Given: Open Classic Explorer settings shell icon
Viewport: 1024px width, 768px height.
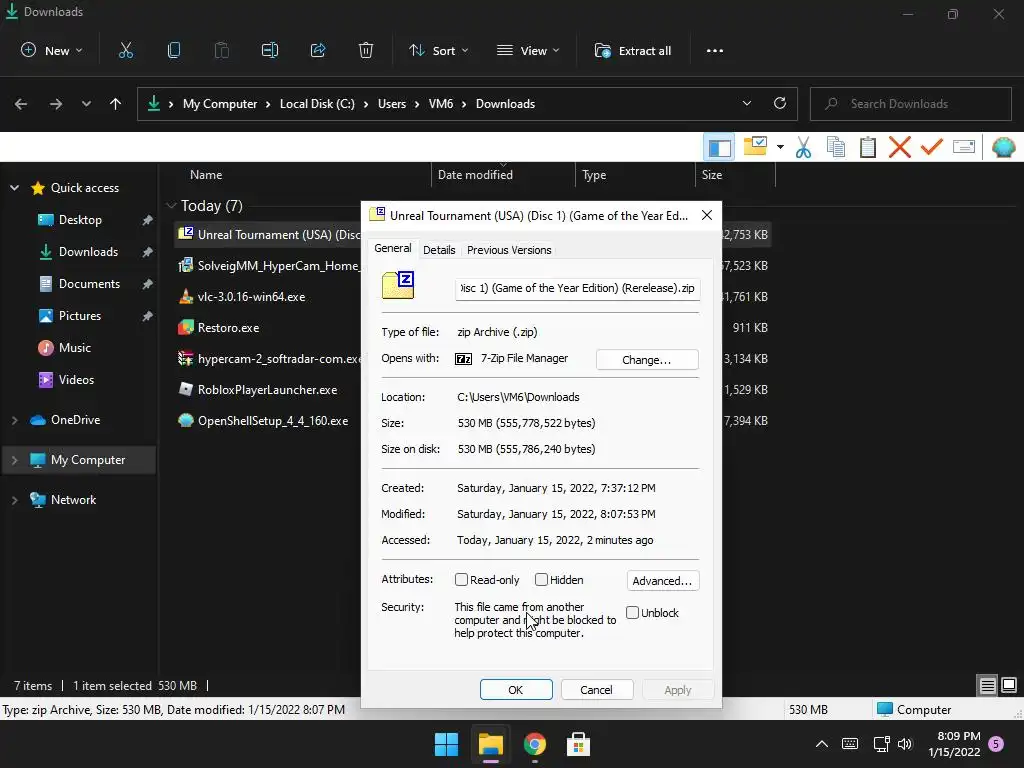Looking at the screenshot, I should (1003, 148).
